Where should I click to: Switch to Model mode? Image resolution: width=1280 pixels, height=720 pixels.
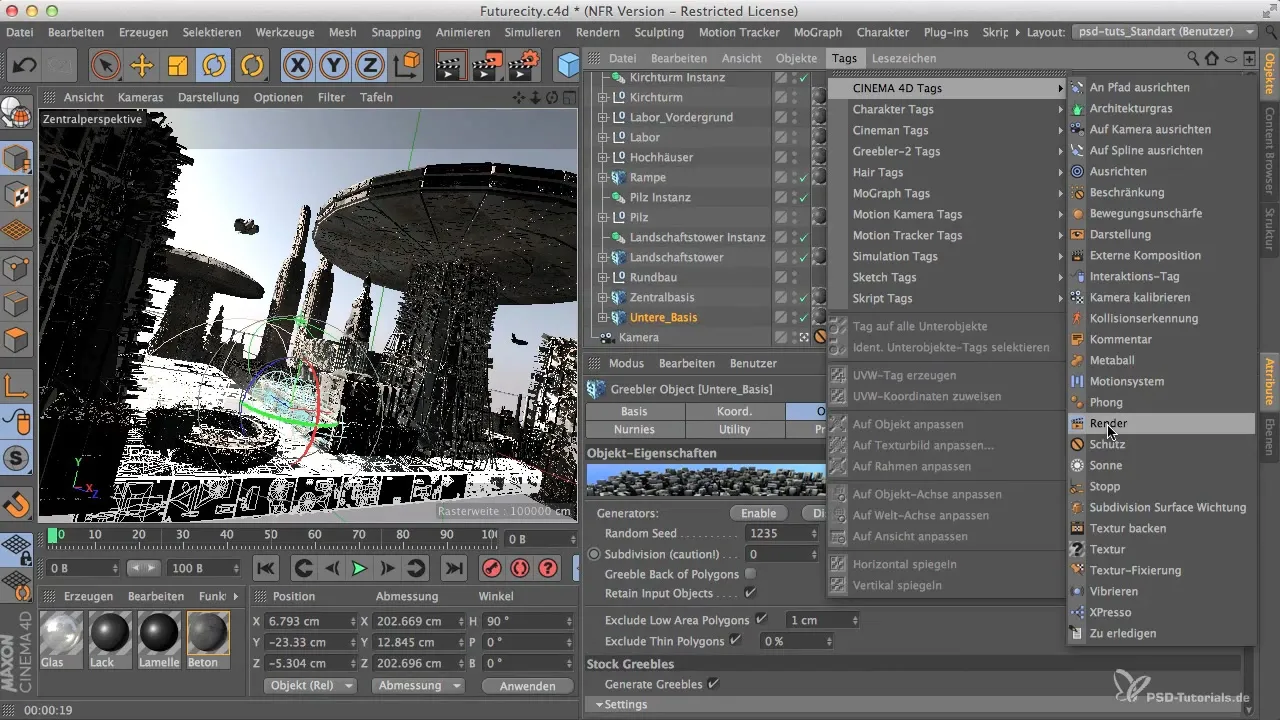click(x=17, y=160)
